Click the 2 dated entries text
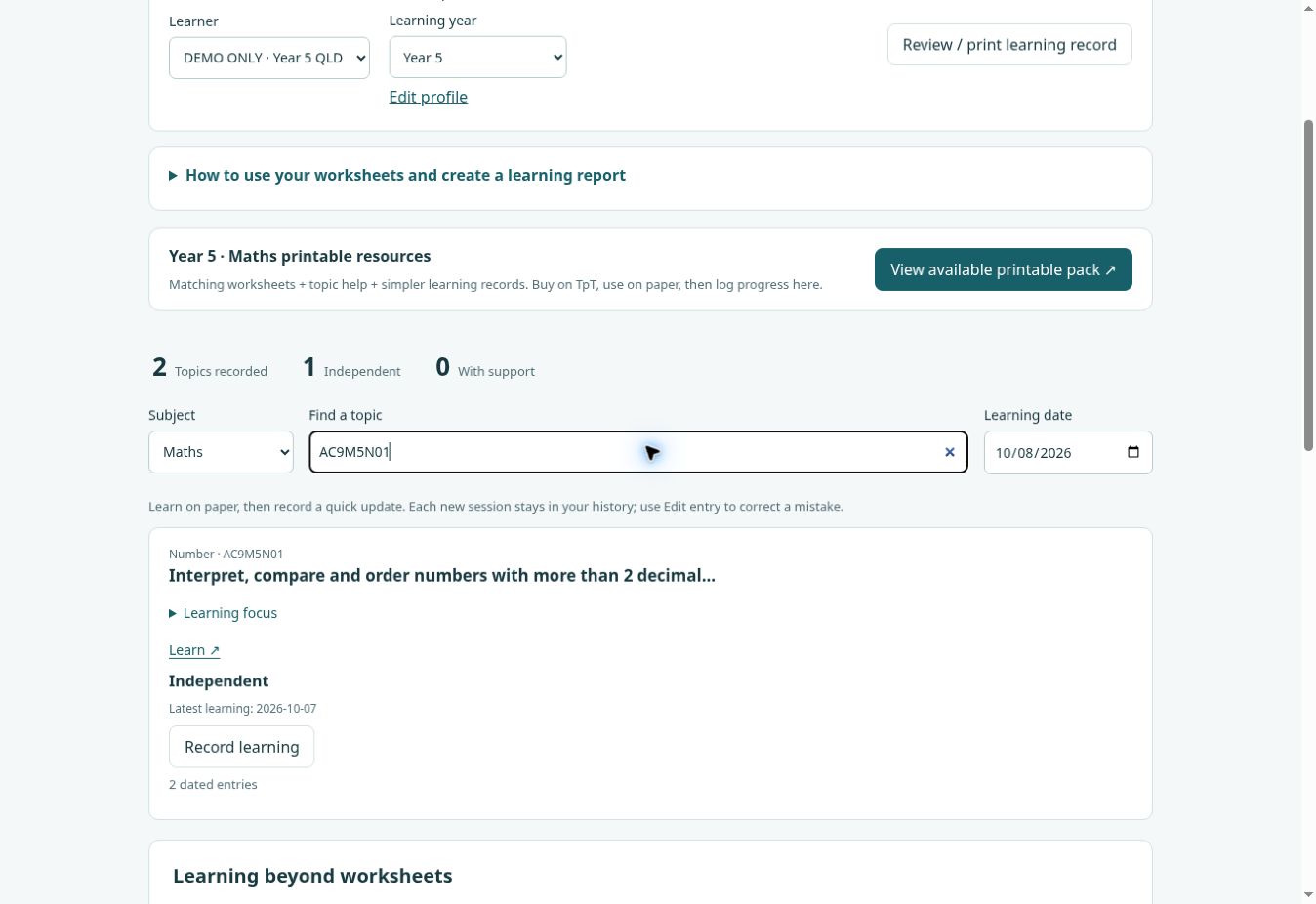 [213, 785]
